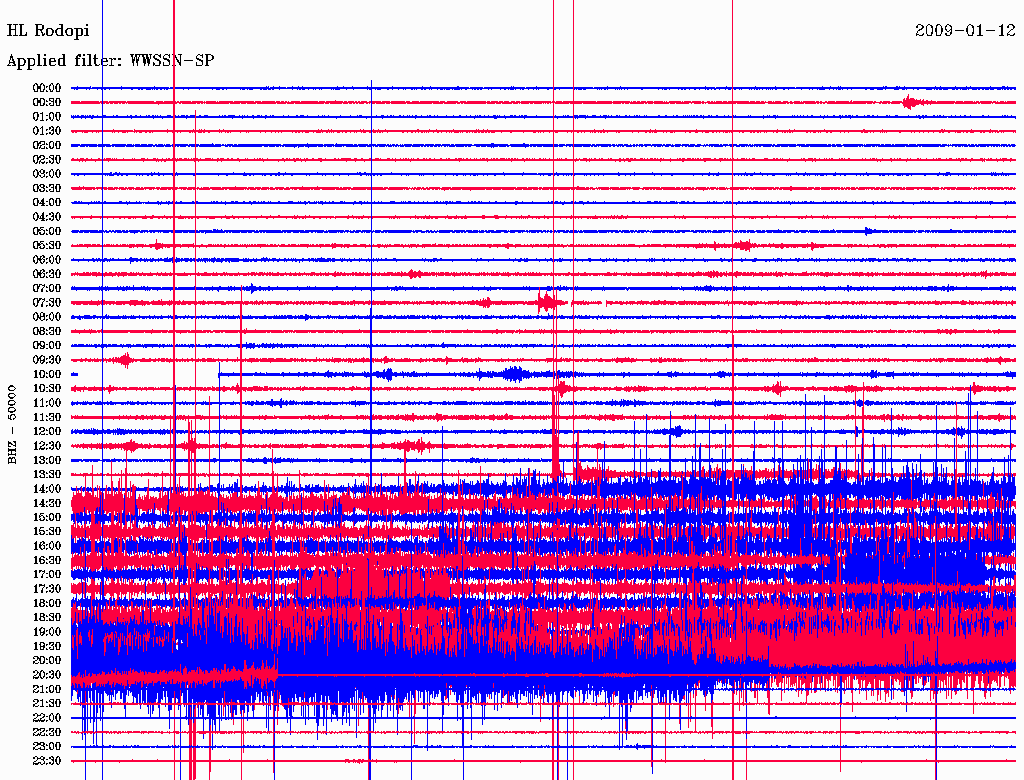Screen dimensions: 1024x780
Task: Click the 'Applied filter: WWSSN-SP' label
Action: 110,61
